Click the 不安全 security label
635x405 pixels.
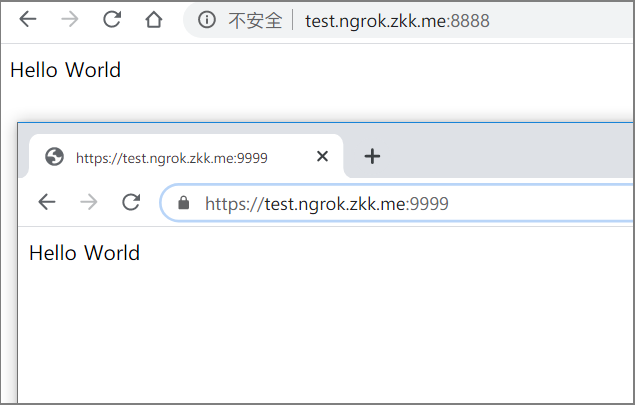click(255, 21)
